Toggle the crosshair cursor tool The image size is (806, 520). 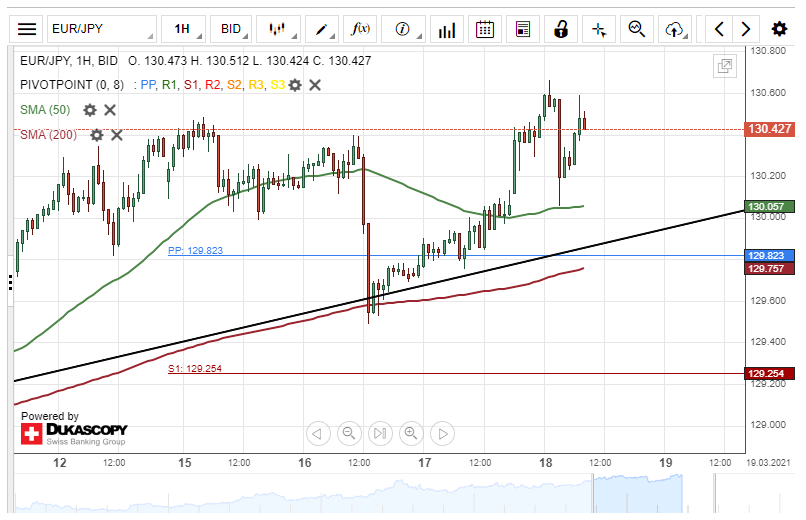coord(599,29)
